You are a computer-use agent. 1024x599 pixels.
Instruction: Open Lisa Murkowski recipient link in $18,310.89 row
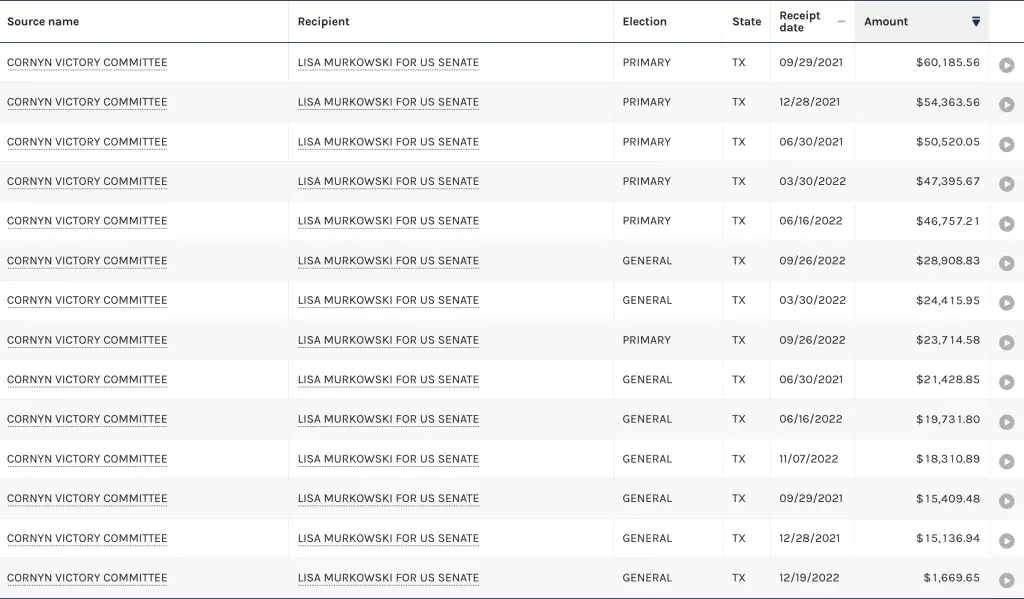point(388,459)
